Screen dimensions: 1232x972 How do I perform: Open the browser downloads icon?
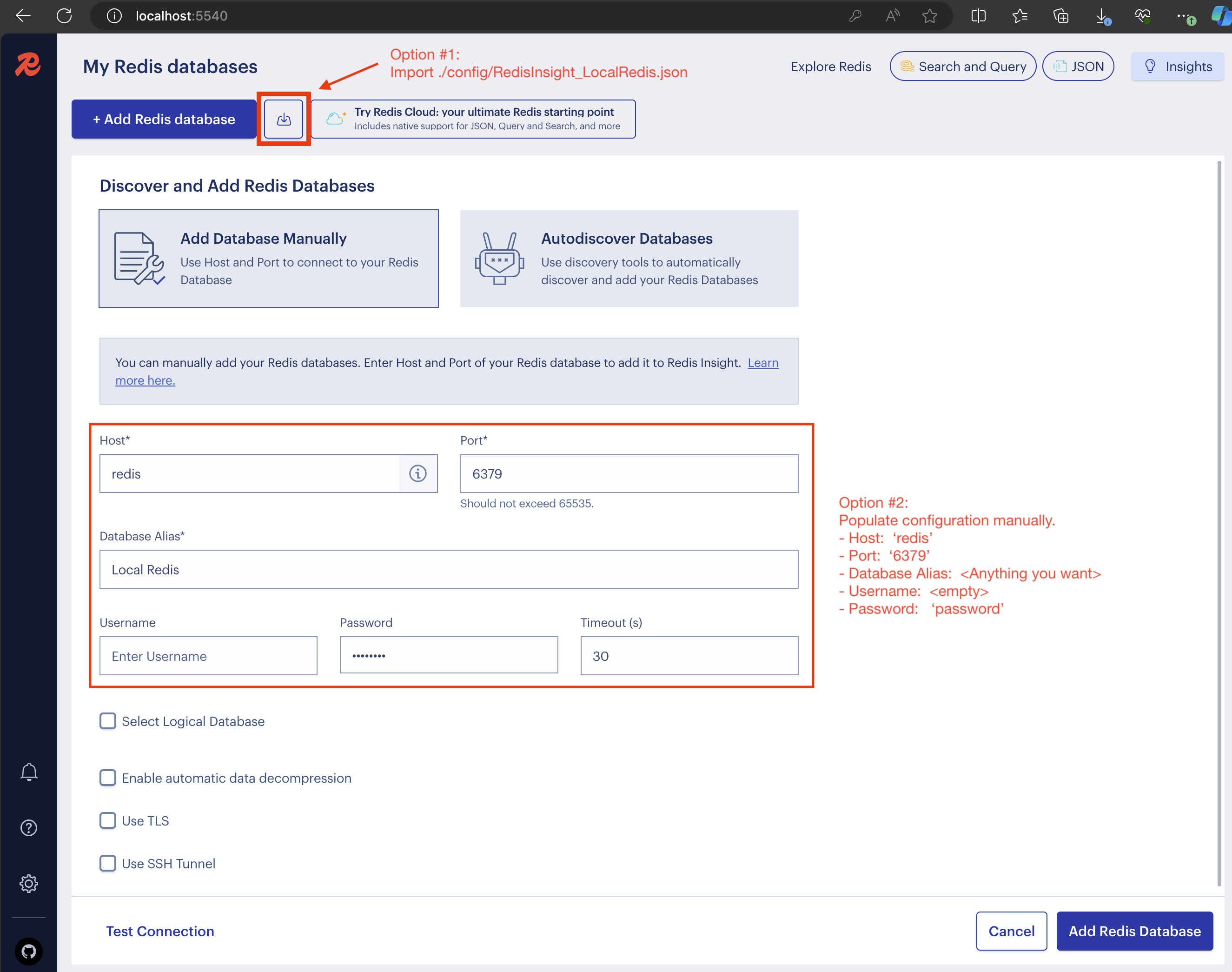click(x=1103, y=16)
